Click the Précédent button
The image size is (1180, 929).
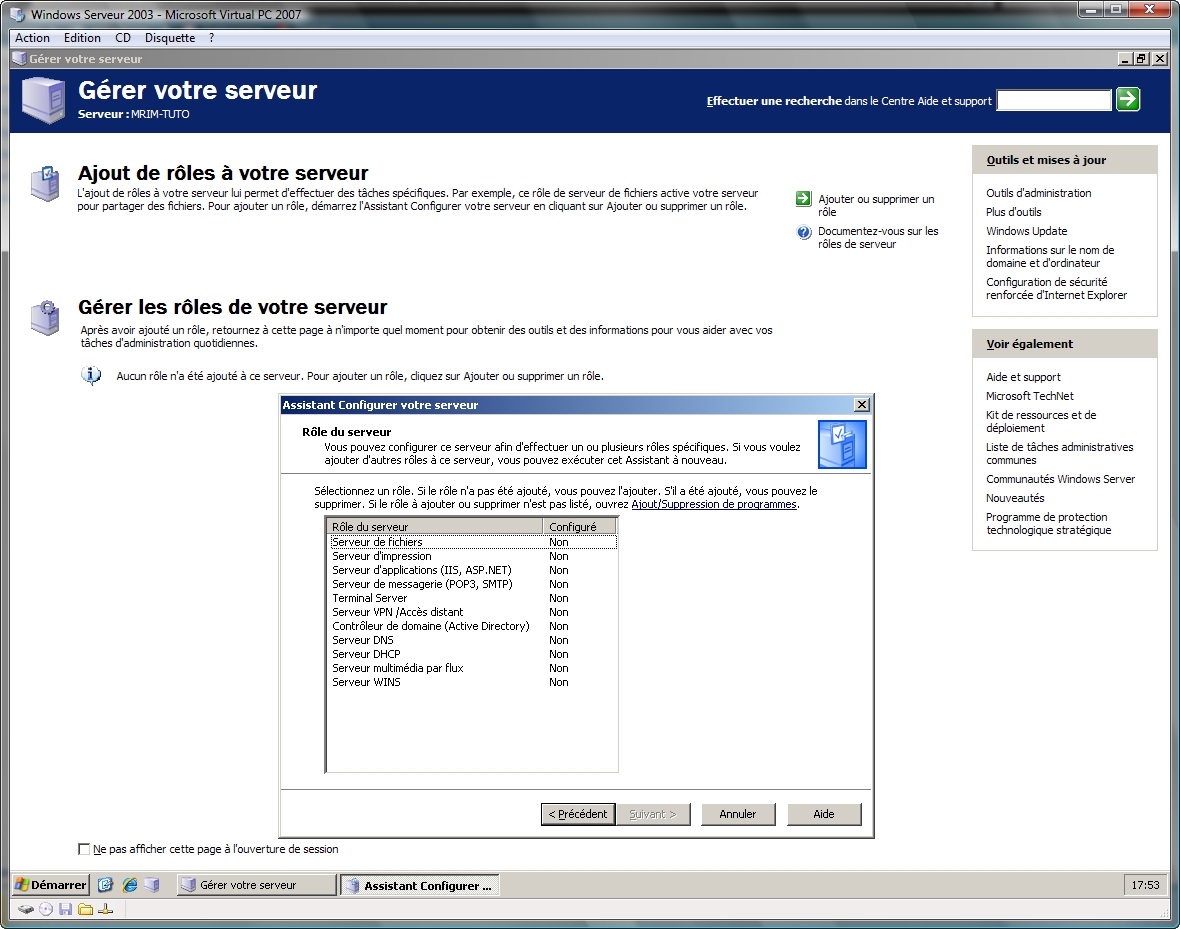pos(578,814)
